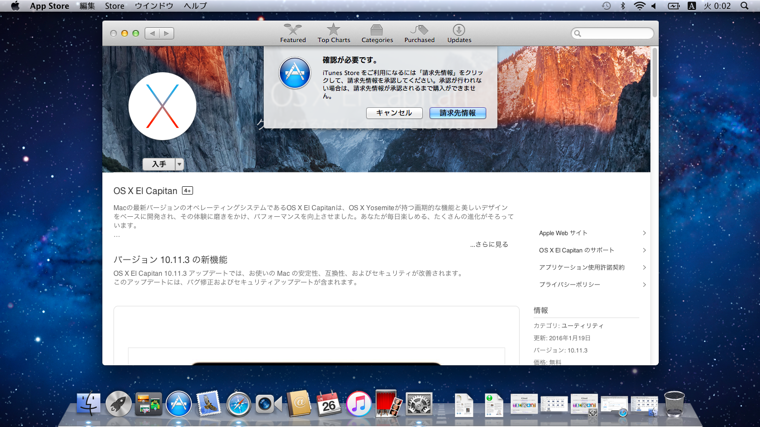
Task: Open Launchpad from the dock
Action: pos(119,404)
